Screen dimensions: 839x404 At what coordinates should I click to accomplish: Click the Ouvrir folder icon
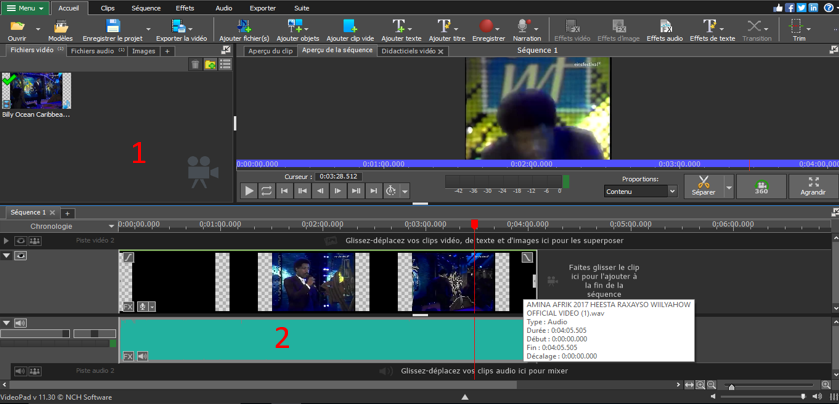[x=18, y=26]
